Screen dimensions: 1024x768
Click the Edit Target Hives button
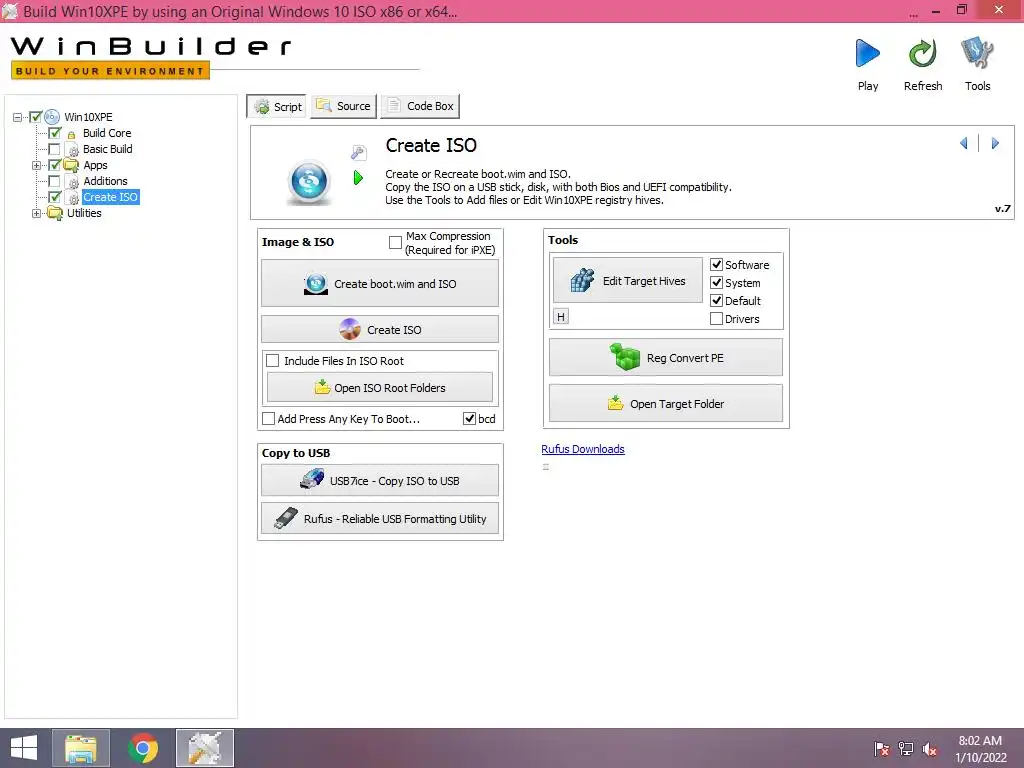[x=628, y=281]
